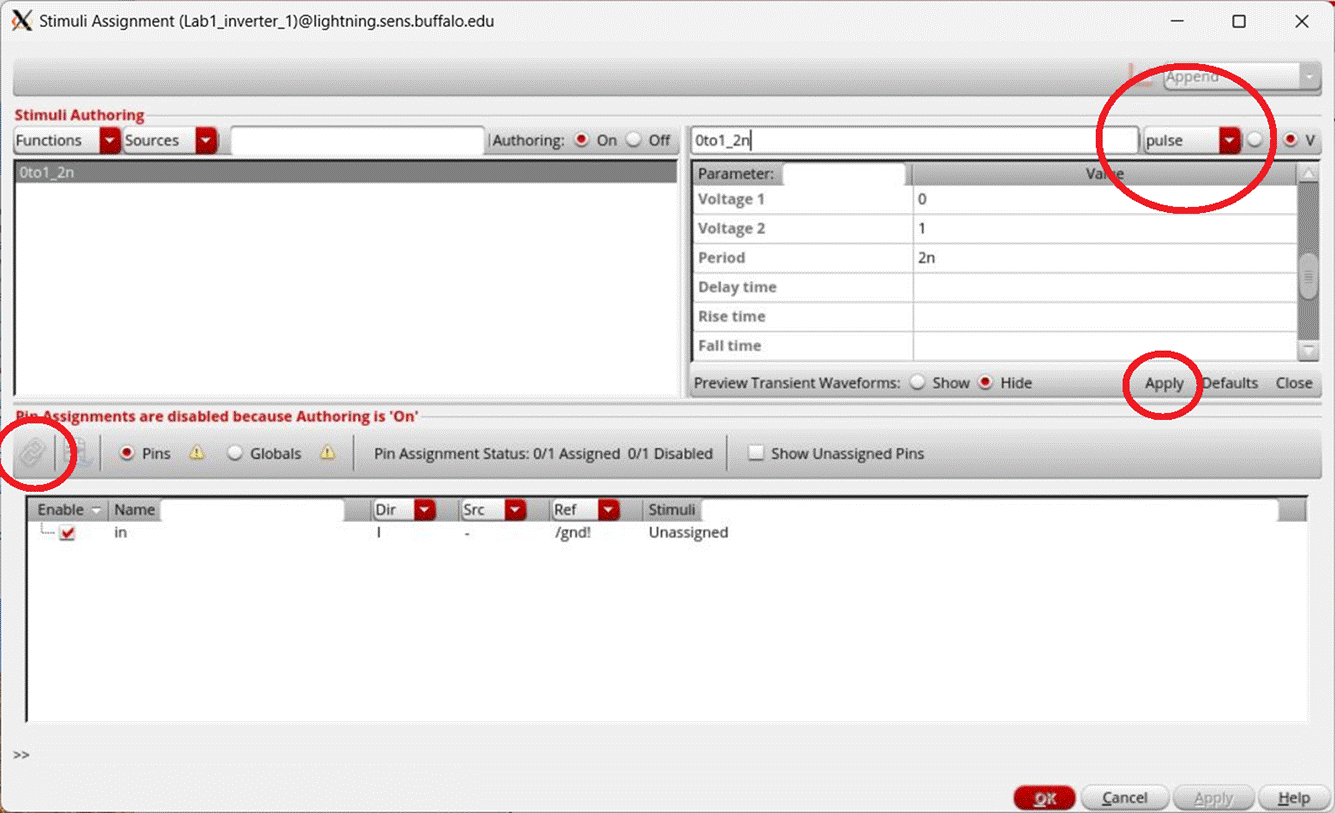Click the Enable column sort arrow

(x=96, y=510)
